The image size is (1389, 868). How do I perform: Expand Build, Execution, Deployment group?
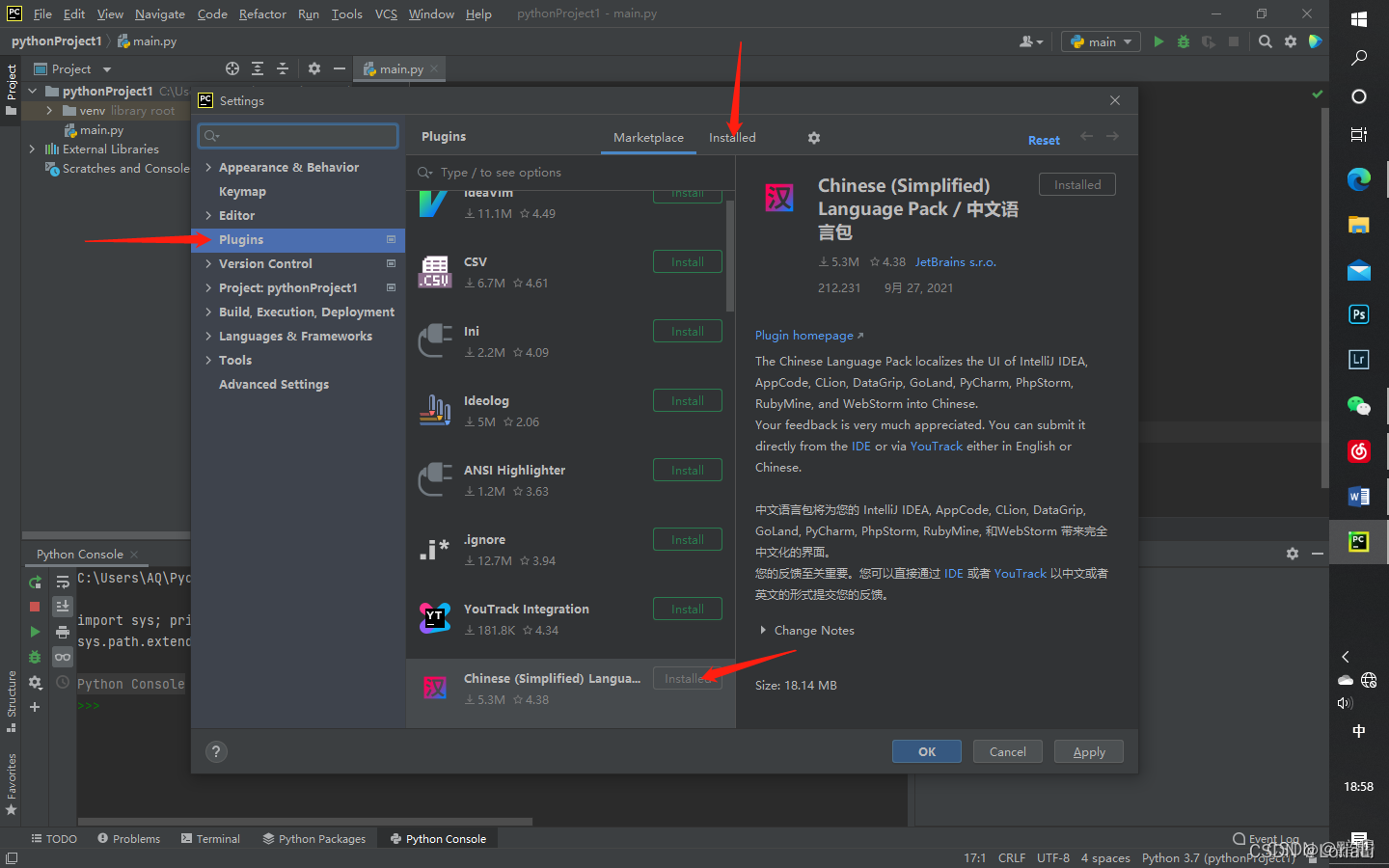[208, 312]
